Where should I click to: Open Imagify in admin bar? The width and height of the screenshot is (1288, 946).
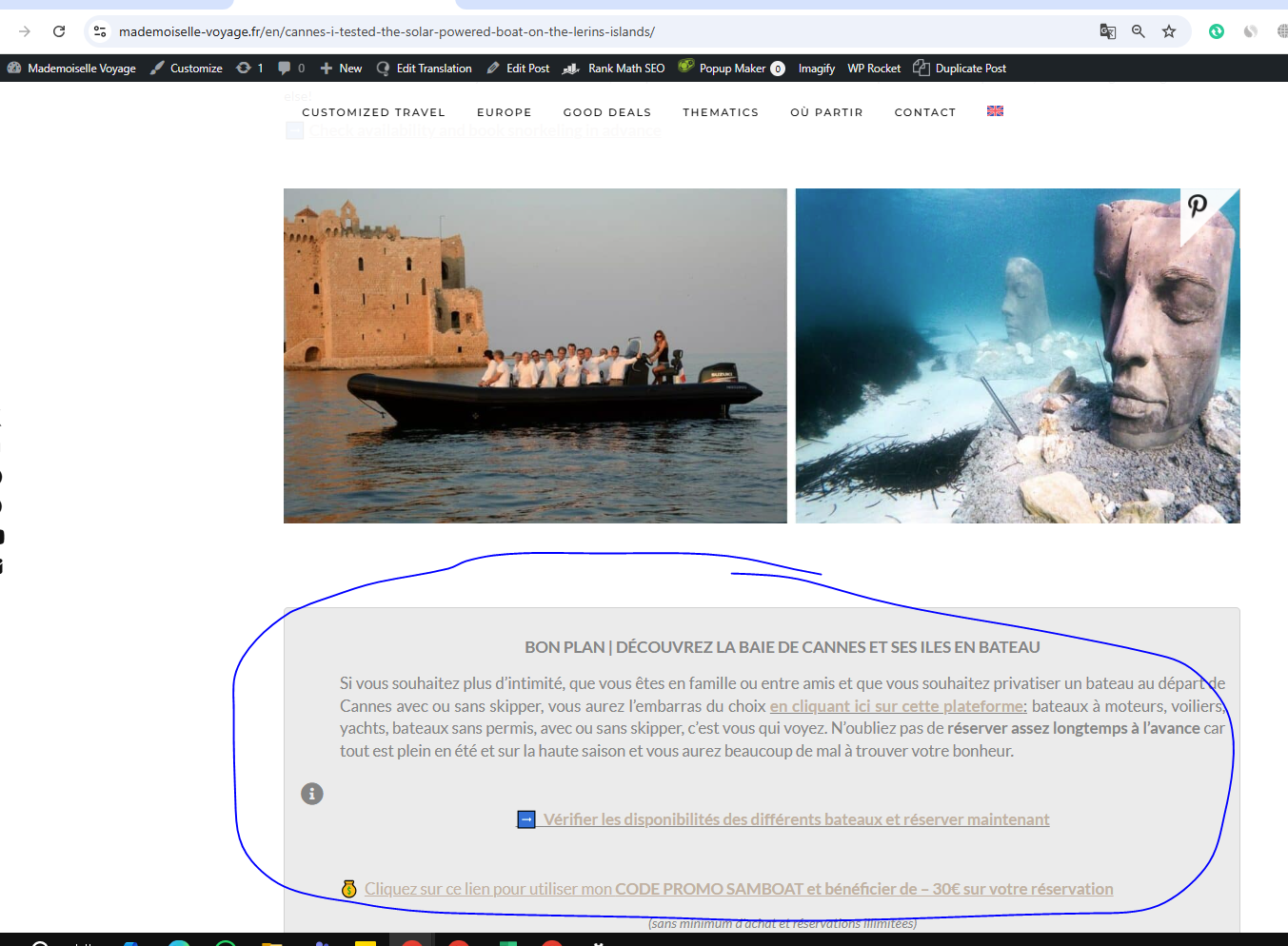click(x=817, y=69)
